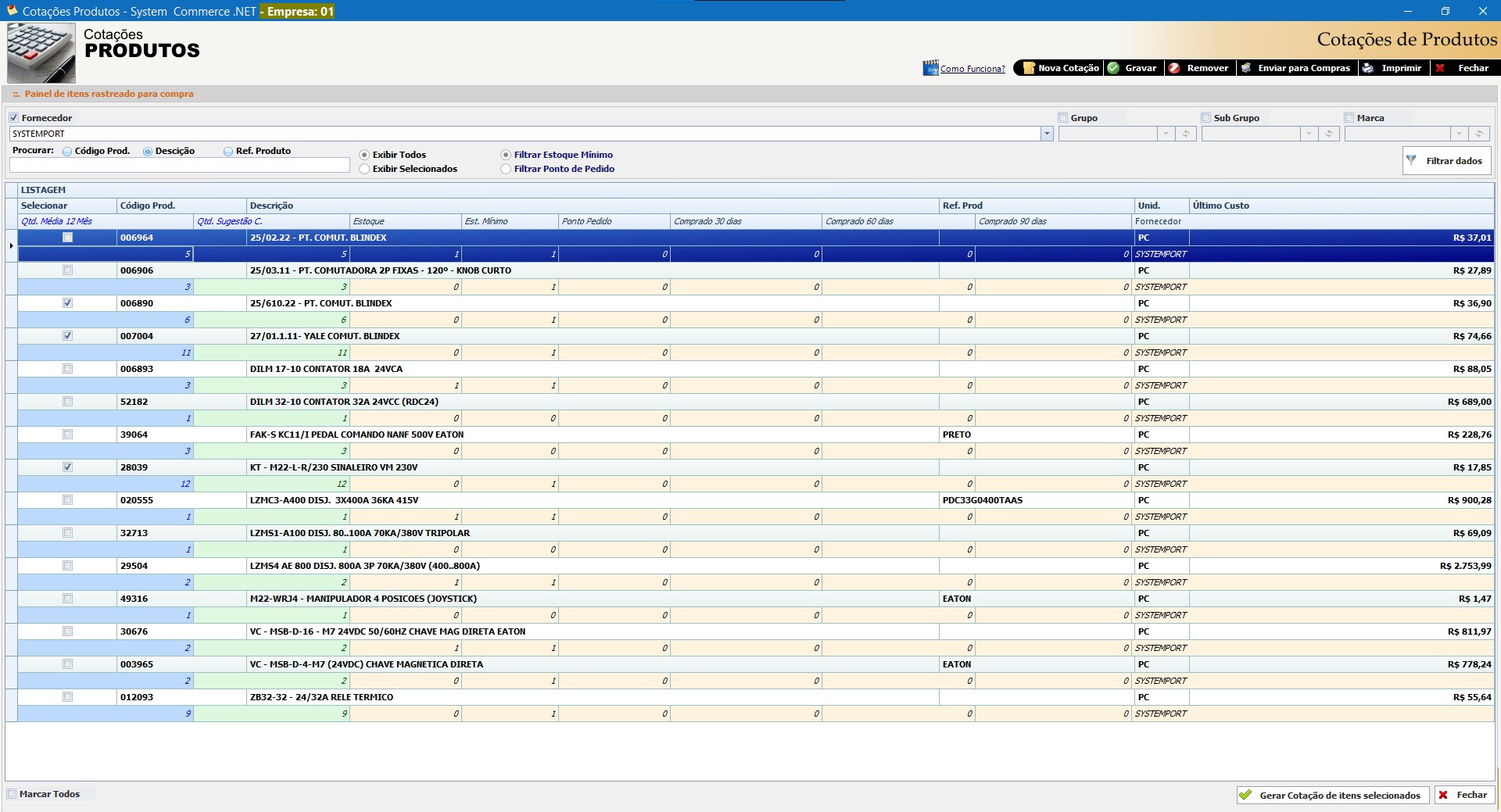Click the Enviar para Compras icon

1246,68
